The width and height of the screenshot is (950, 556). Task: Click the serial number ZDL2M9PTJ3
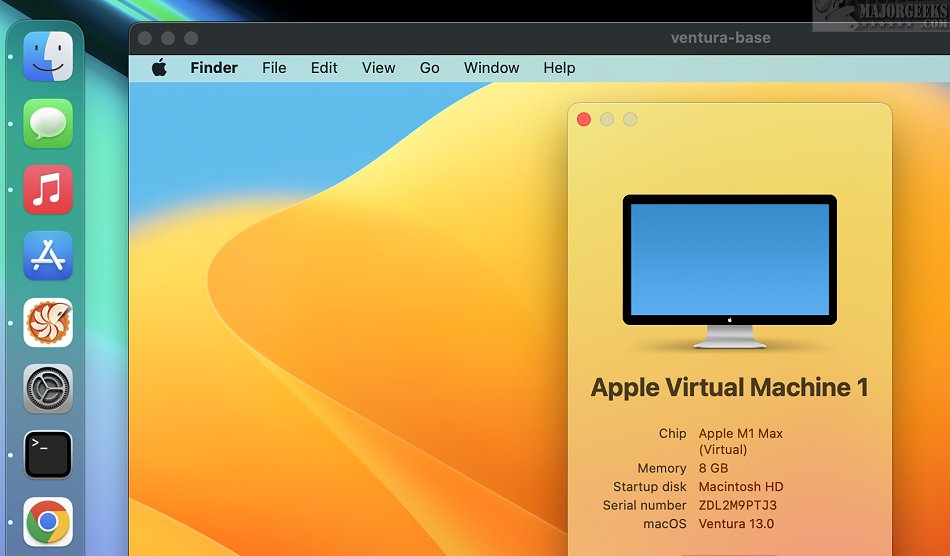point(739,505)
